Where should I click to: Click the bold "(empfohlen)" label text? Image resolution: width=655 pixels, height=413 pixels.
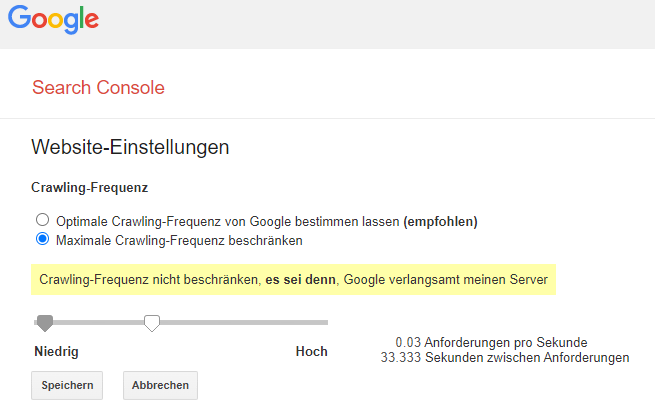pyautogui.click(x=440, y=221)
